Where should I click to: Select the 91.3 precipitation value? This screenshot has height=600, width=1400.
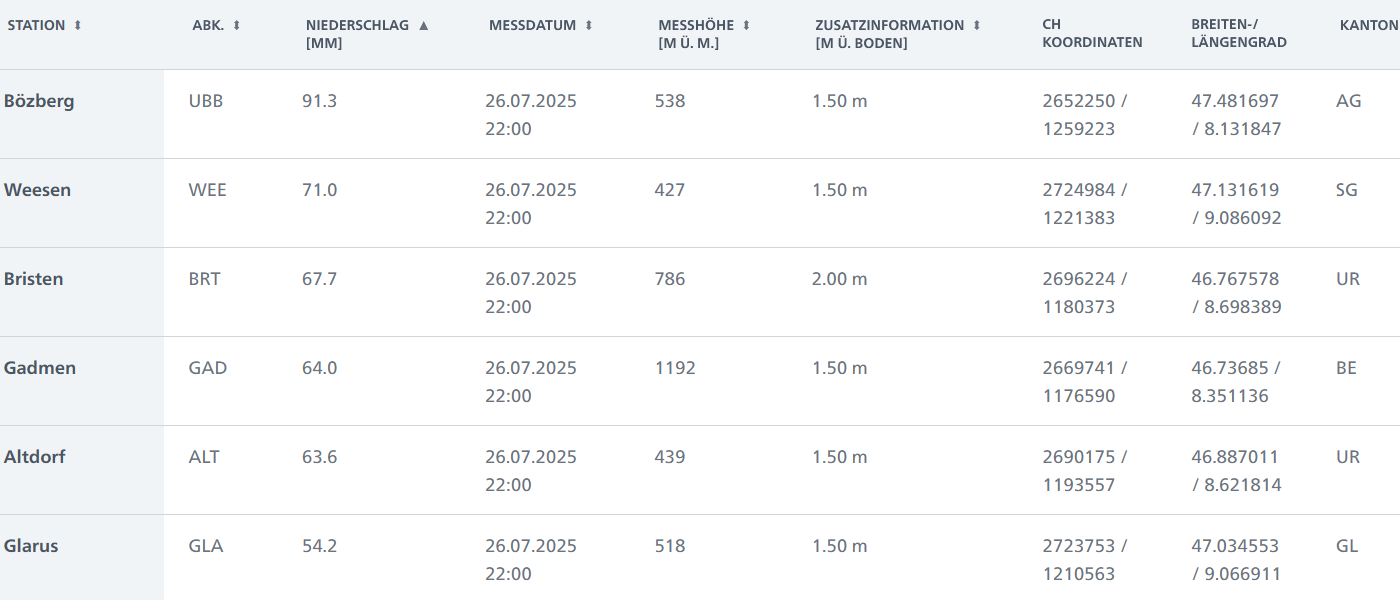[x=320, y=101]
